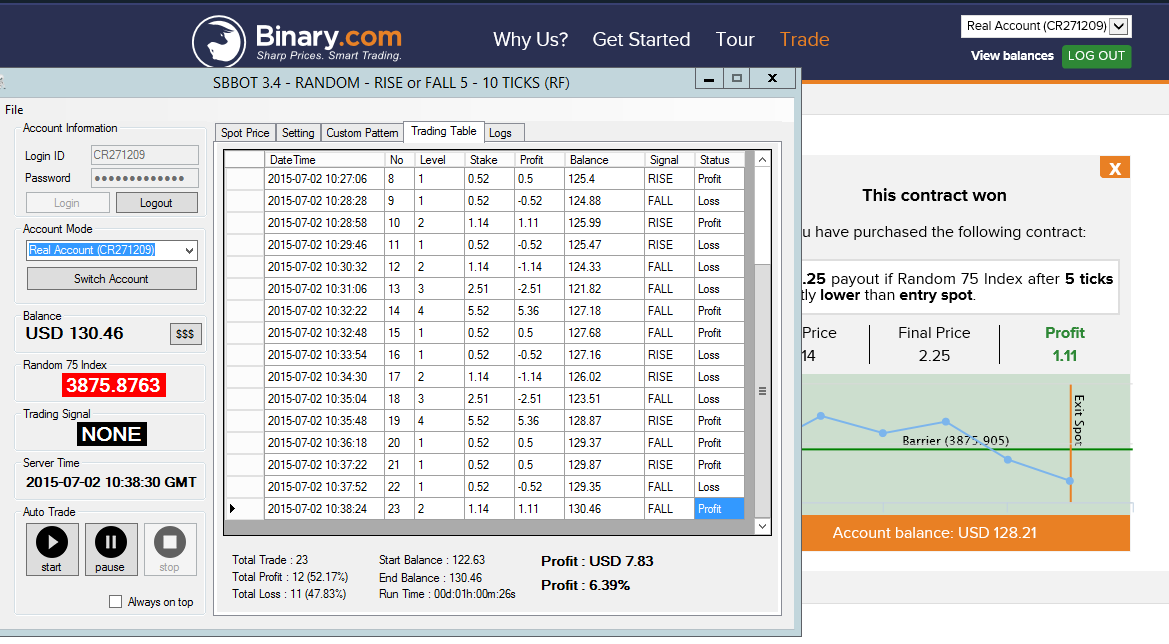Click the Exit Spot marker on the chart
This screenshot has height=644, width=1169.
pyautogui.click(x=1078, y=421)
